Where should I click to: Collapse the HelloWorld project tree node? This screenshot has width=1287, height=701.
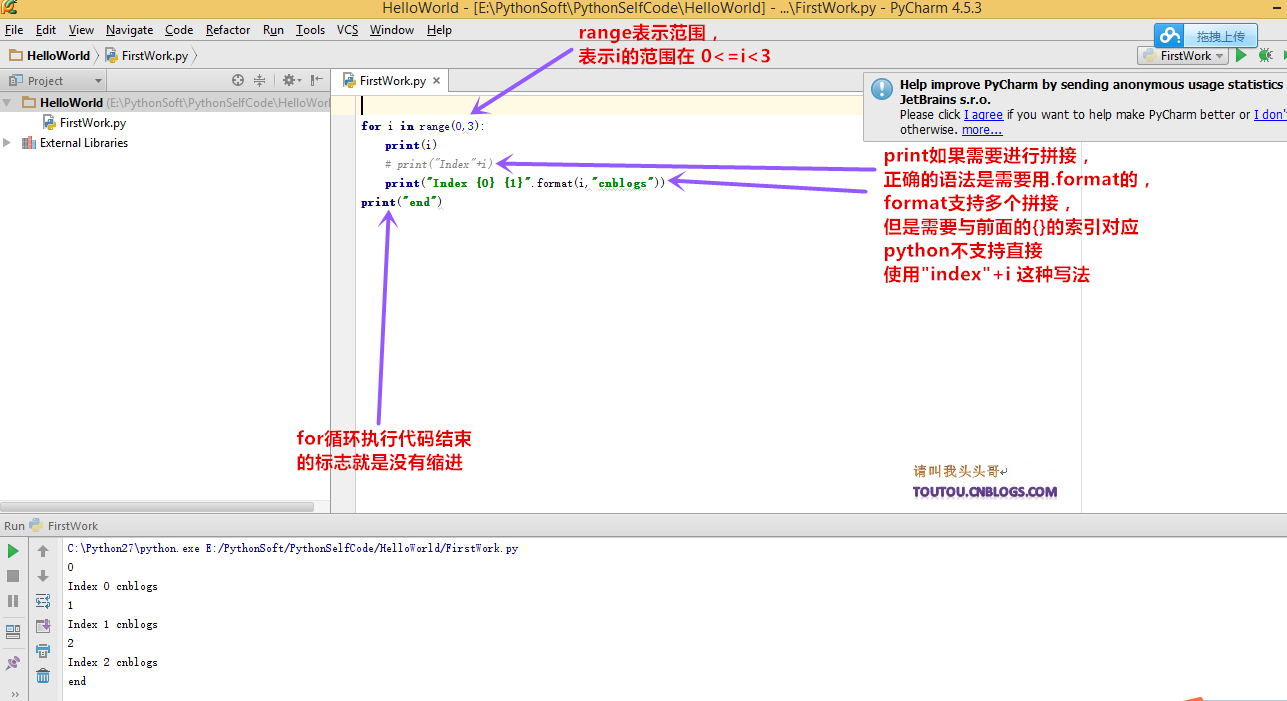pyautogui.click(x=7, y=102)
